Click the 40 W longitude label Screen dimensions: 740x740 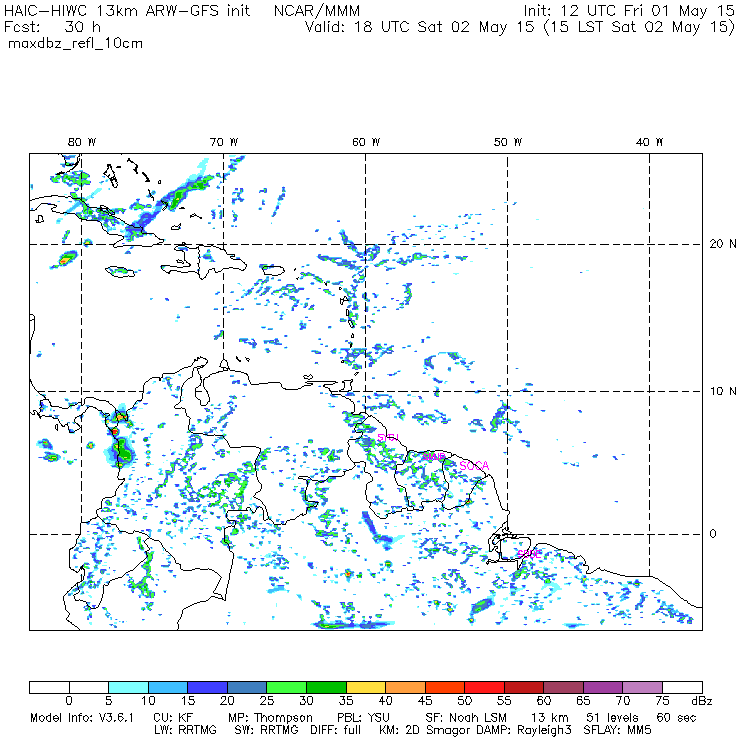click(649, 142)
